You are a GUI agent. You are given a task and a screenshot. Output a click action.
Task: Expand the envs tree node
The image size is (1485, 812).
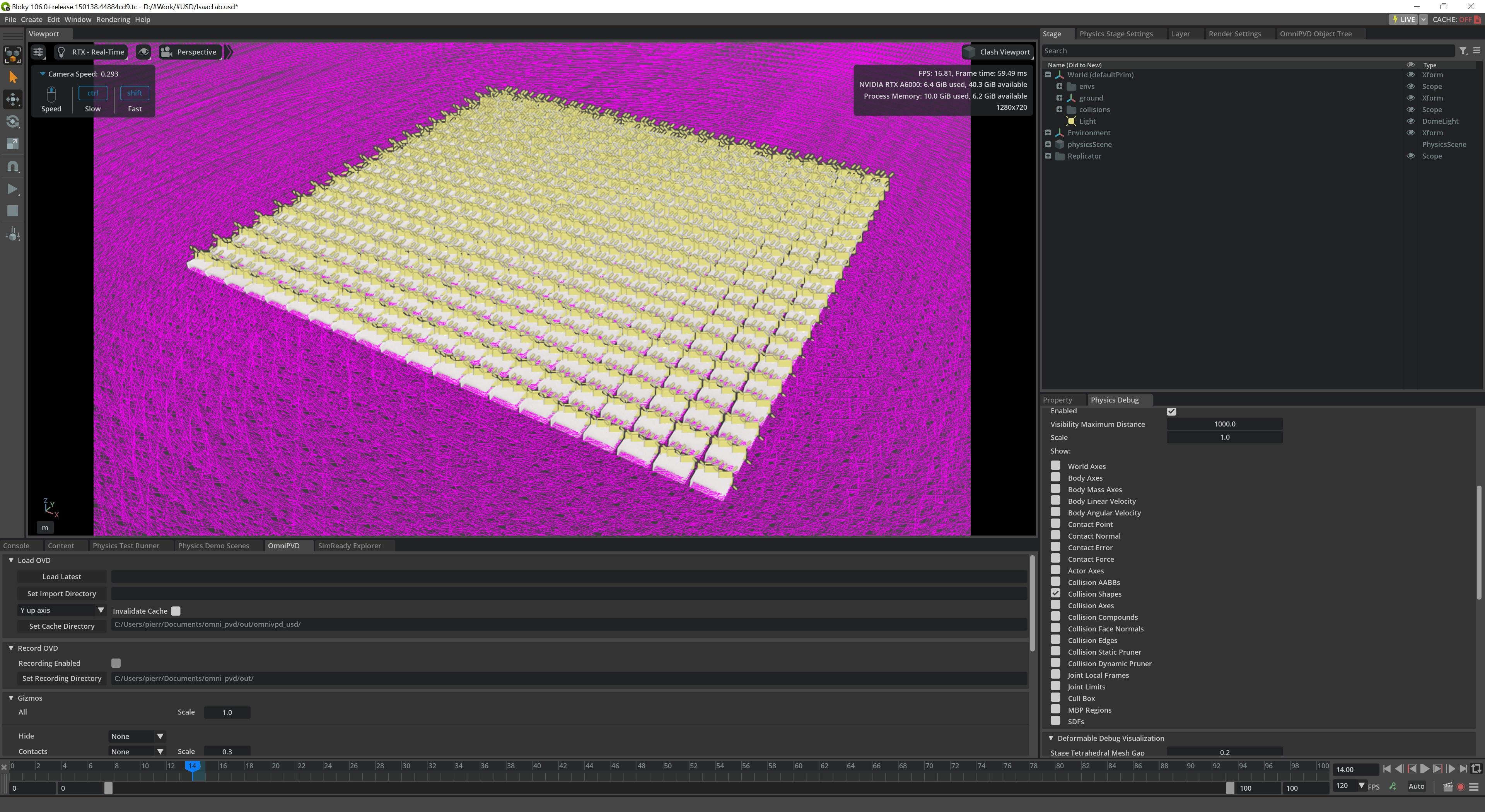1059,87
